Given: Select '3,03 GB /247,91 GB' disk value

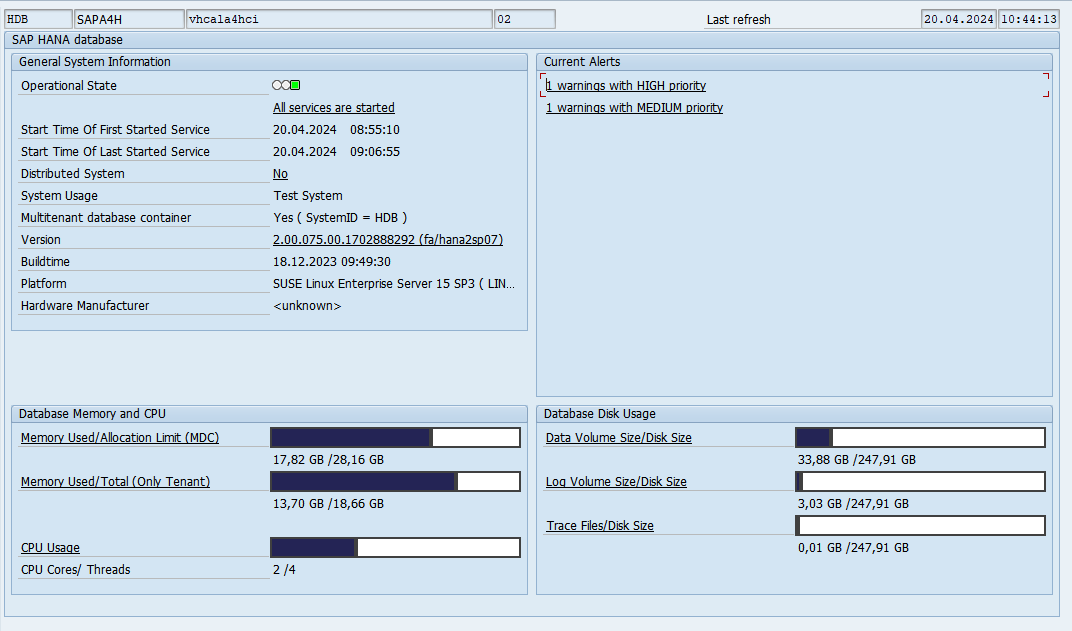Looking at the screenshot, I should pos(853,504).
